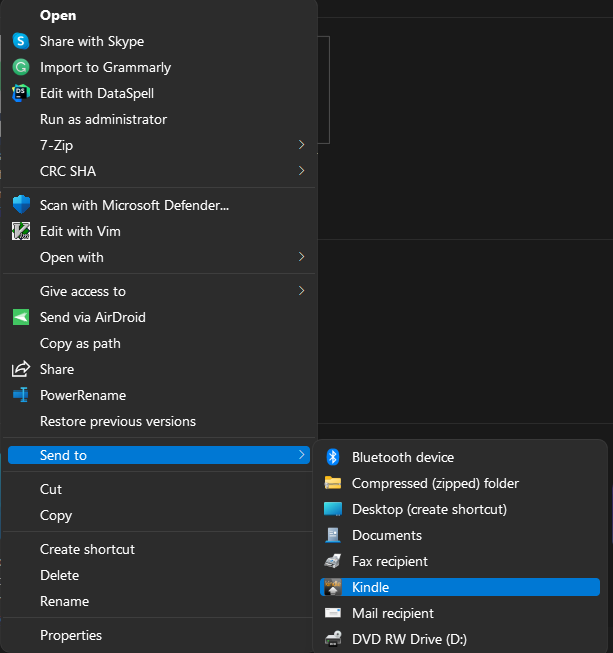Select PowerRename entry
This screenshot has height=653, width=613.
pyautogui.click(x=159, y=395)
